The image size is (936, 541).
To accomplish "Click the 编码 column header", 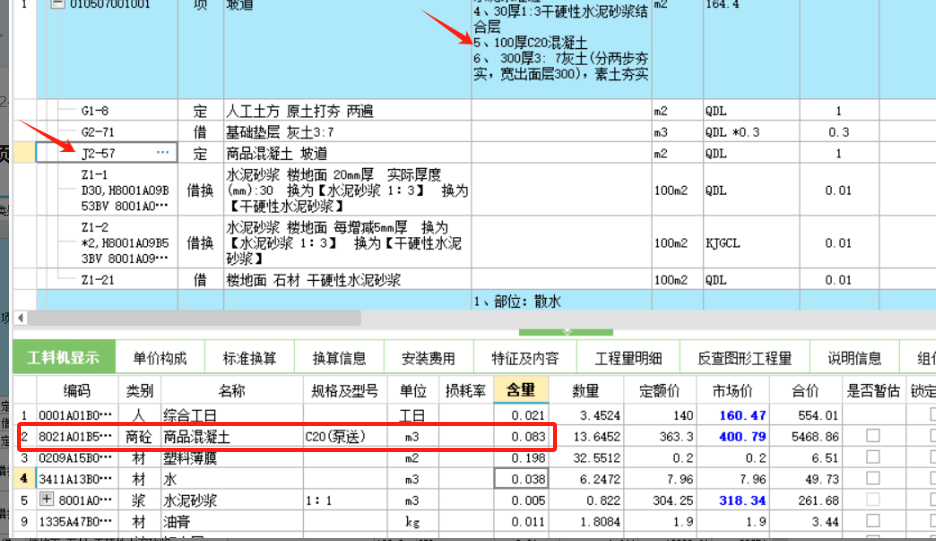I will coord(78,391).
